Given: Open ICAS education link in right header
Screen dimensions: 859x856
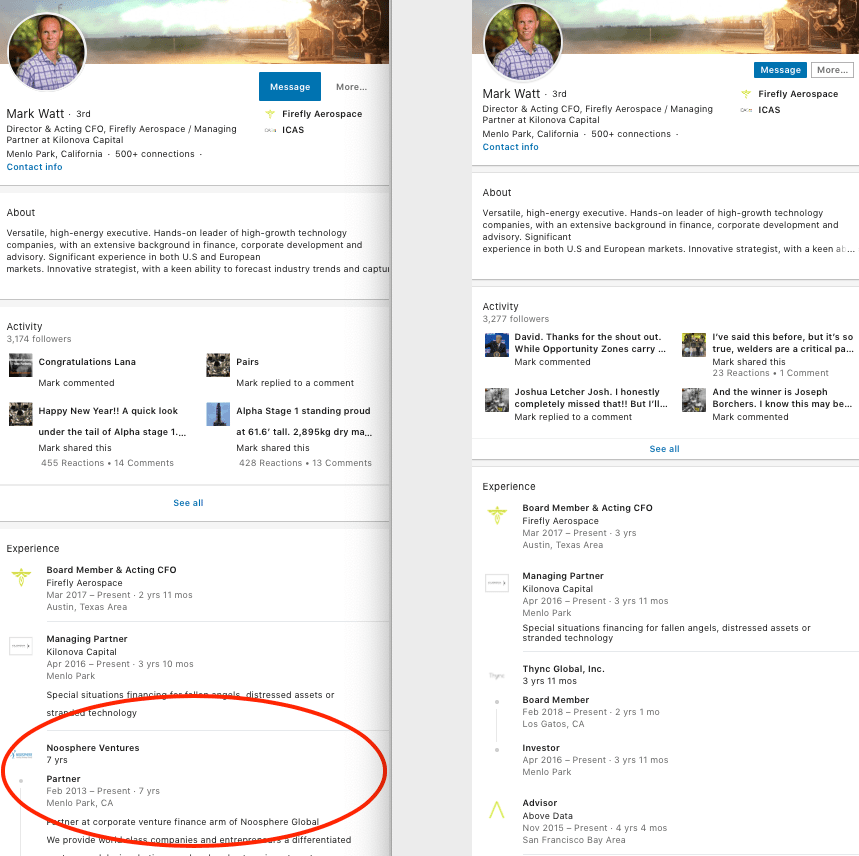Looking at the screenshot, I should click(769, 110).
